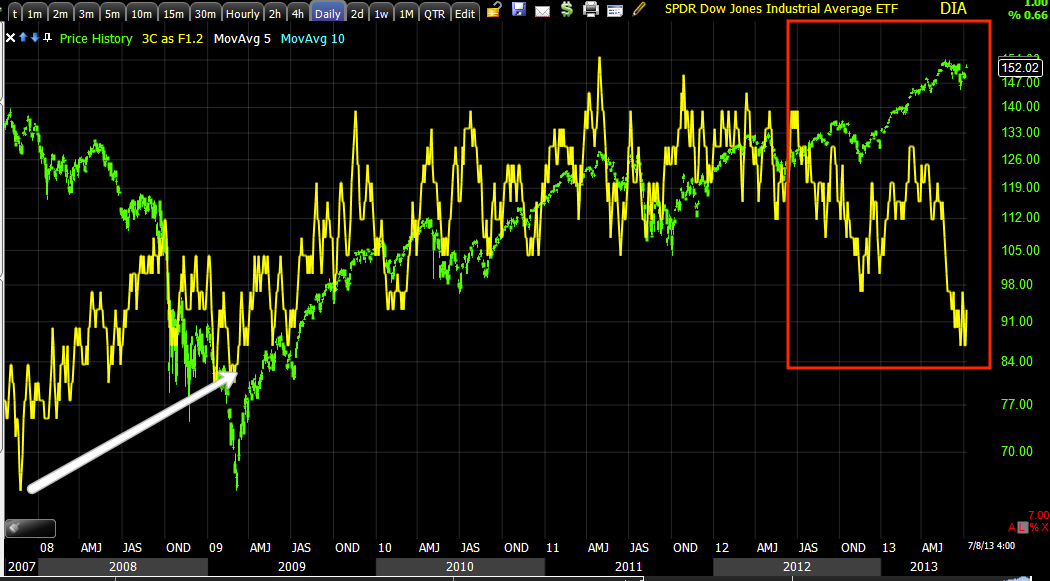The image size is (1050, 581).
Task: Click the MovAvg 5 indicator label
Action: tap(242, 39)
